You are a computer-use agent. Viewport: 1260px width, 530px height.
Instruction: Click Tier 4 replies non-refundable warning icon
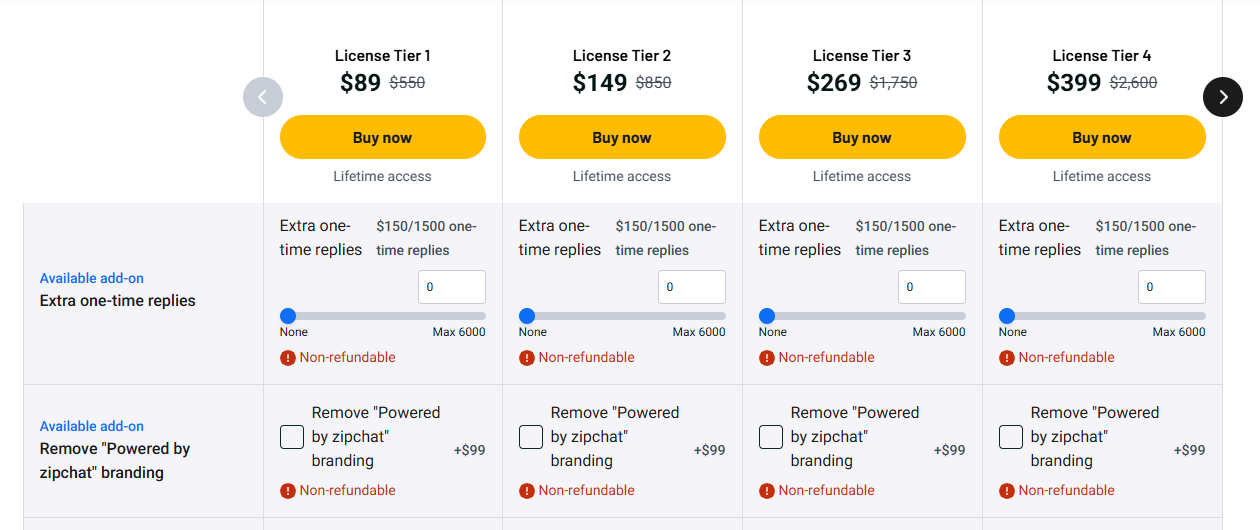click(1007, 358)
